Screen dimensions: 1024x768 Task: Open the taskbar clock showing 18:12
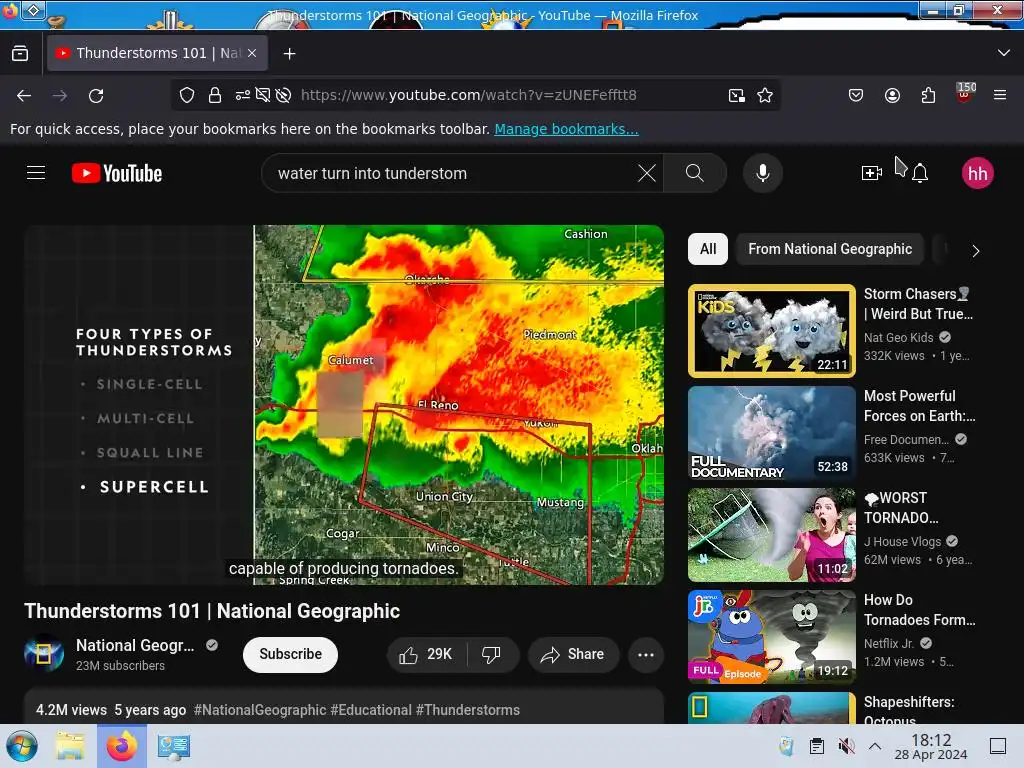click(x=931, y=746)
